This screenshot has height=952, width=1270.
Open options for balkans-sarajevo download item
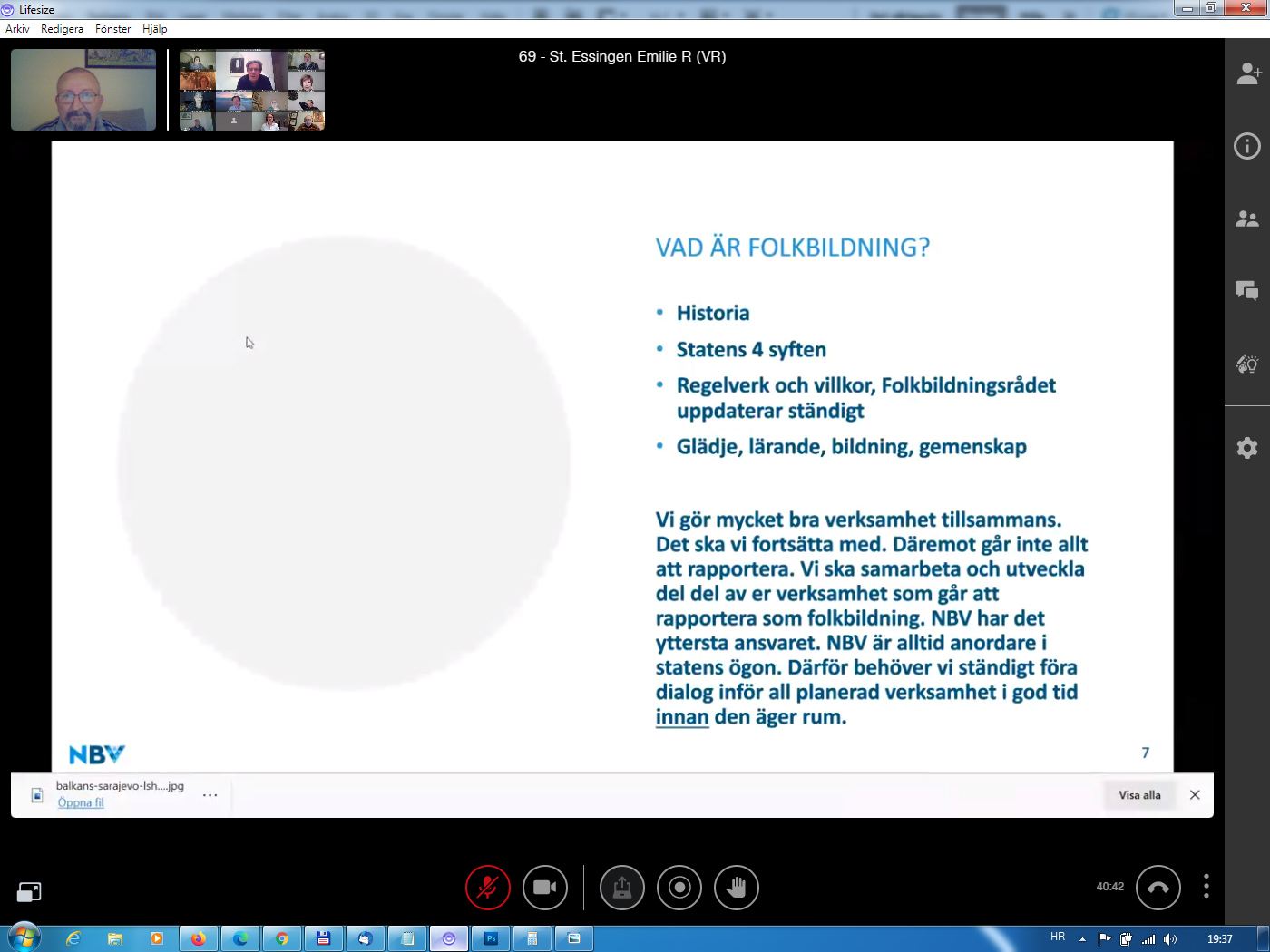[x=210, y=795]
